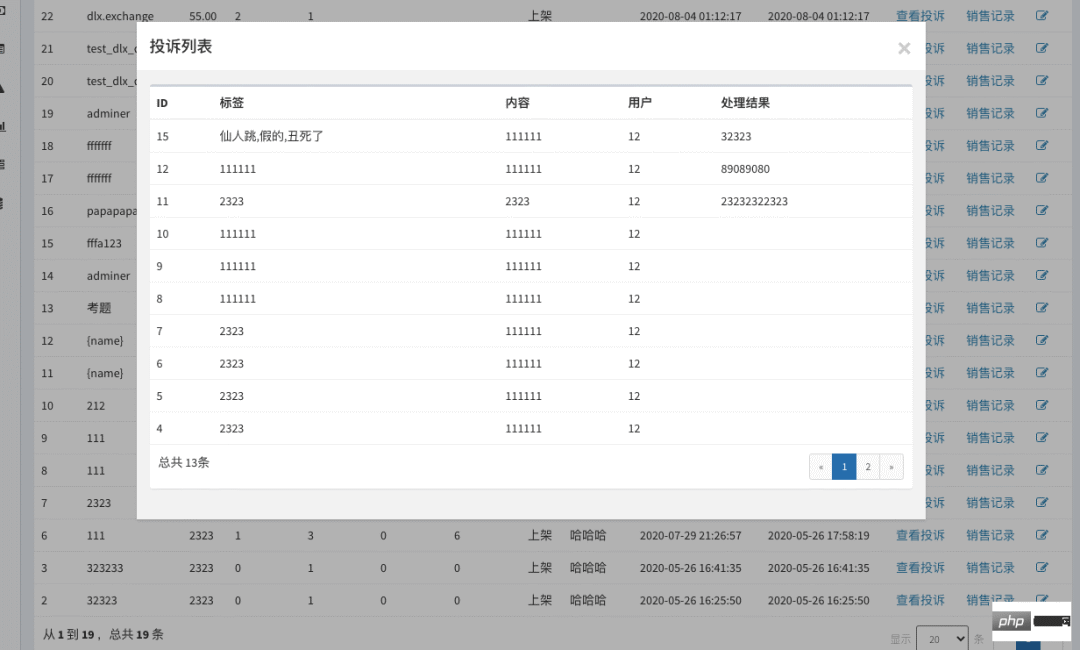
Task: Click the edit icon for row 3
Action: click(x=1042, y=568)
